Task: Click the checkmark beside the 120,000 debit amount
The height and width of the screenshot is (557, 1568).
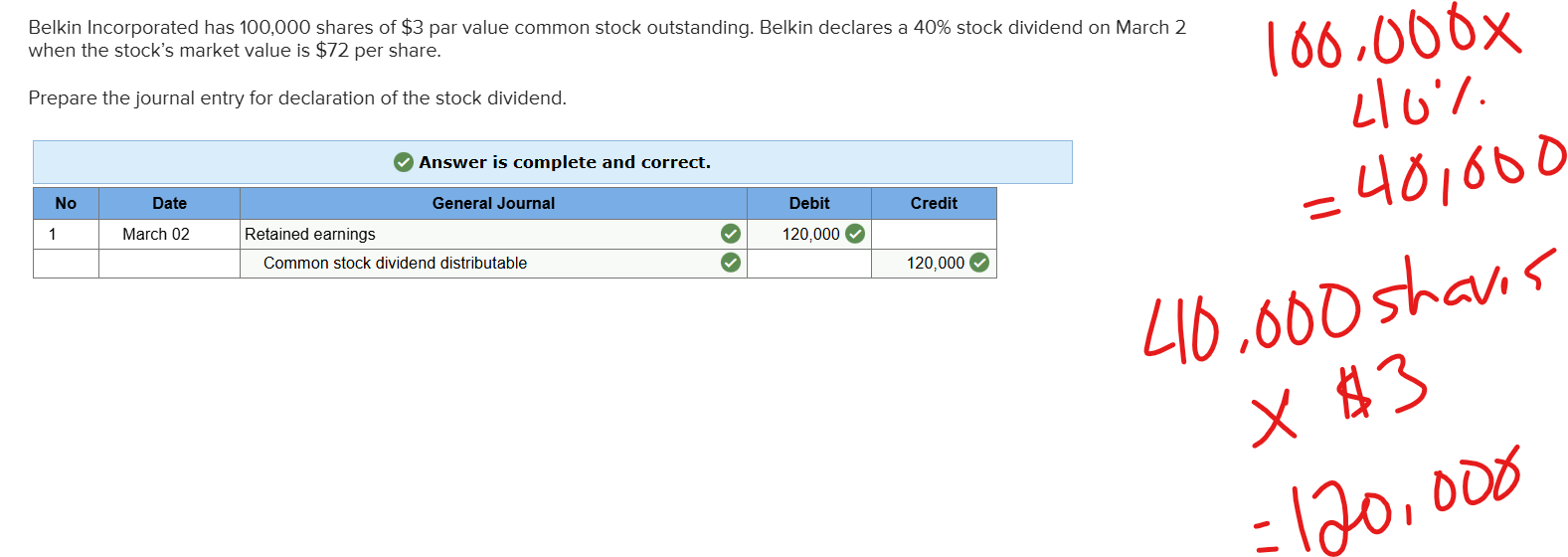Action: (x=855, y=234)
